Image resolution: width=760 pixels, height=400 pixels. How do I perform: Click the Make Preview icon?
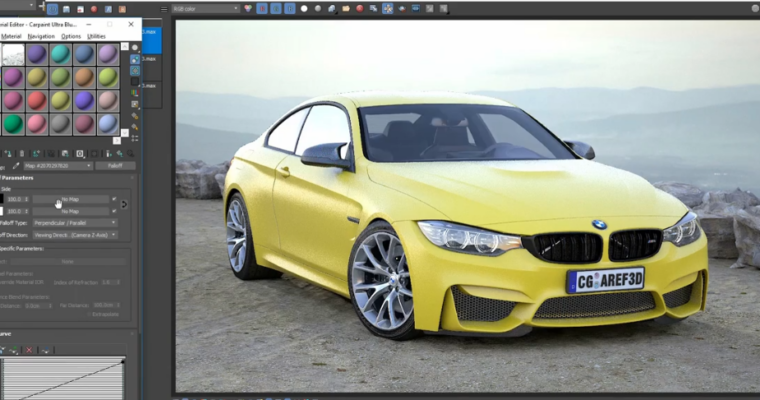pos(135,104)
